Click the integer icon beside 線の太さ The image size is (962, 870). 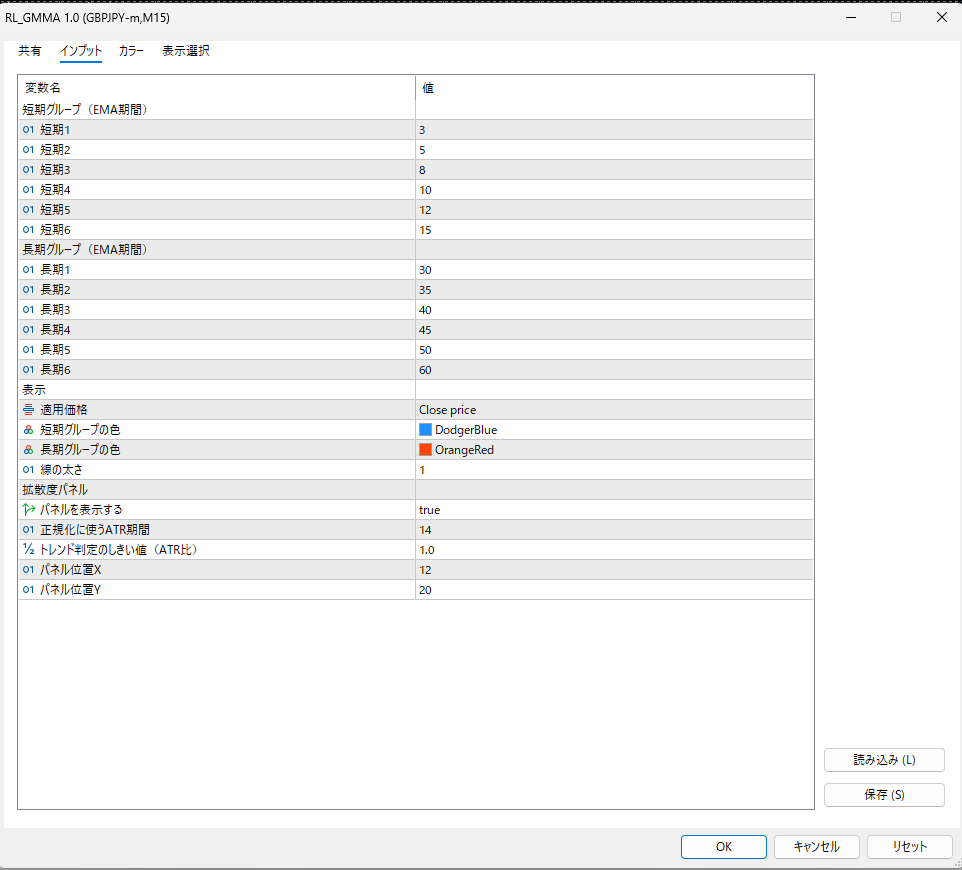click(x=28, y=469)
